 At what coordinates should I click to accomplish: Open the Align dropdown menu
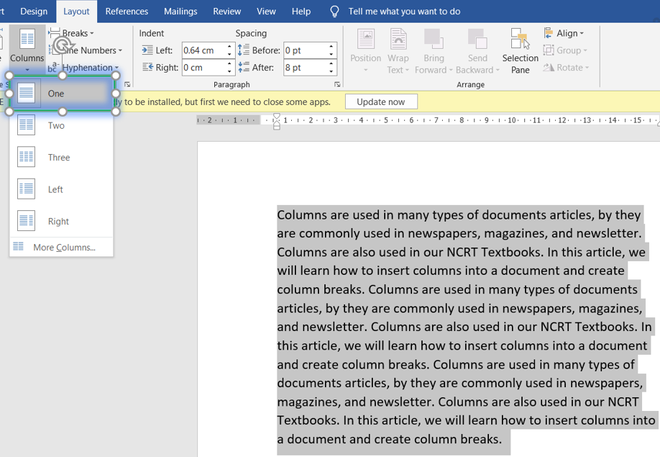click(x=567, y=33)
